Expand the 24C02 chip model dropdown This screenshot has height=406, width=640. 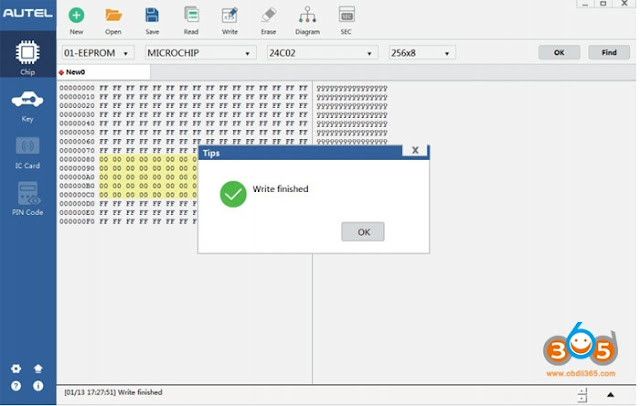[322, 53]
